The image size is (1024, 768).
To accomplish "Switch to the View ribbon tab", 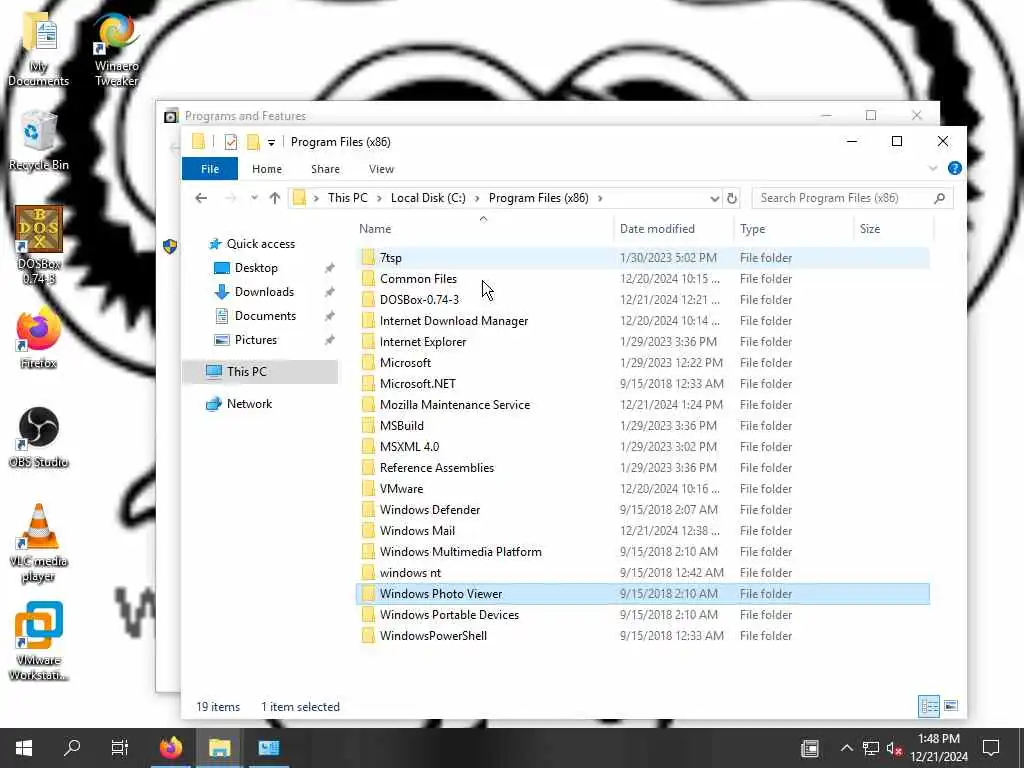I will tap(381, 168).
